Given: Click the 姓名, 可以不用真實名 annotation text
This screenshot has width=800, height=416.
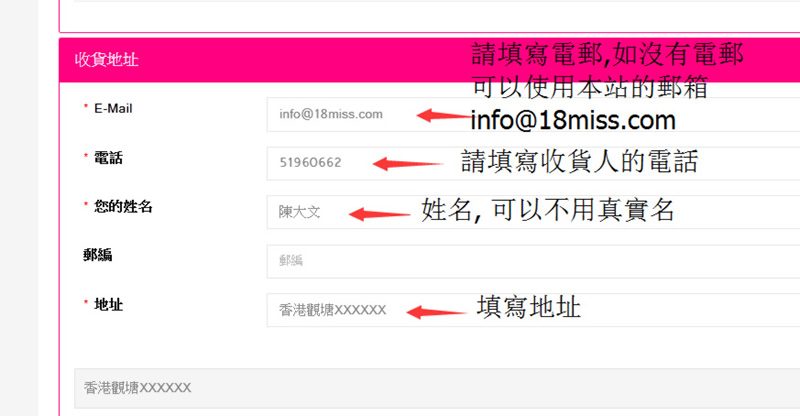Looking at the screenshot, I should tap(547, 210).
